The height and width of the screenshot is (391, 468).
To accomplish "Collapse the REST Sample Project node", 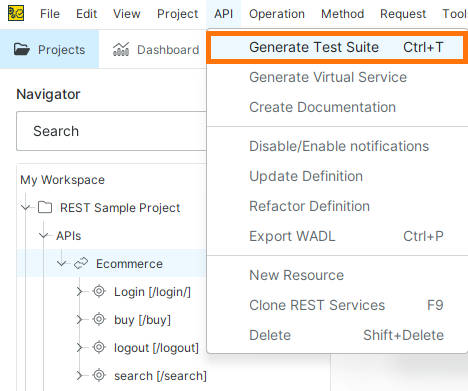I will tap(25, 207).
